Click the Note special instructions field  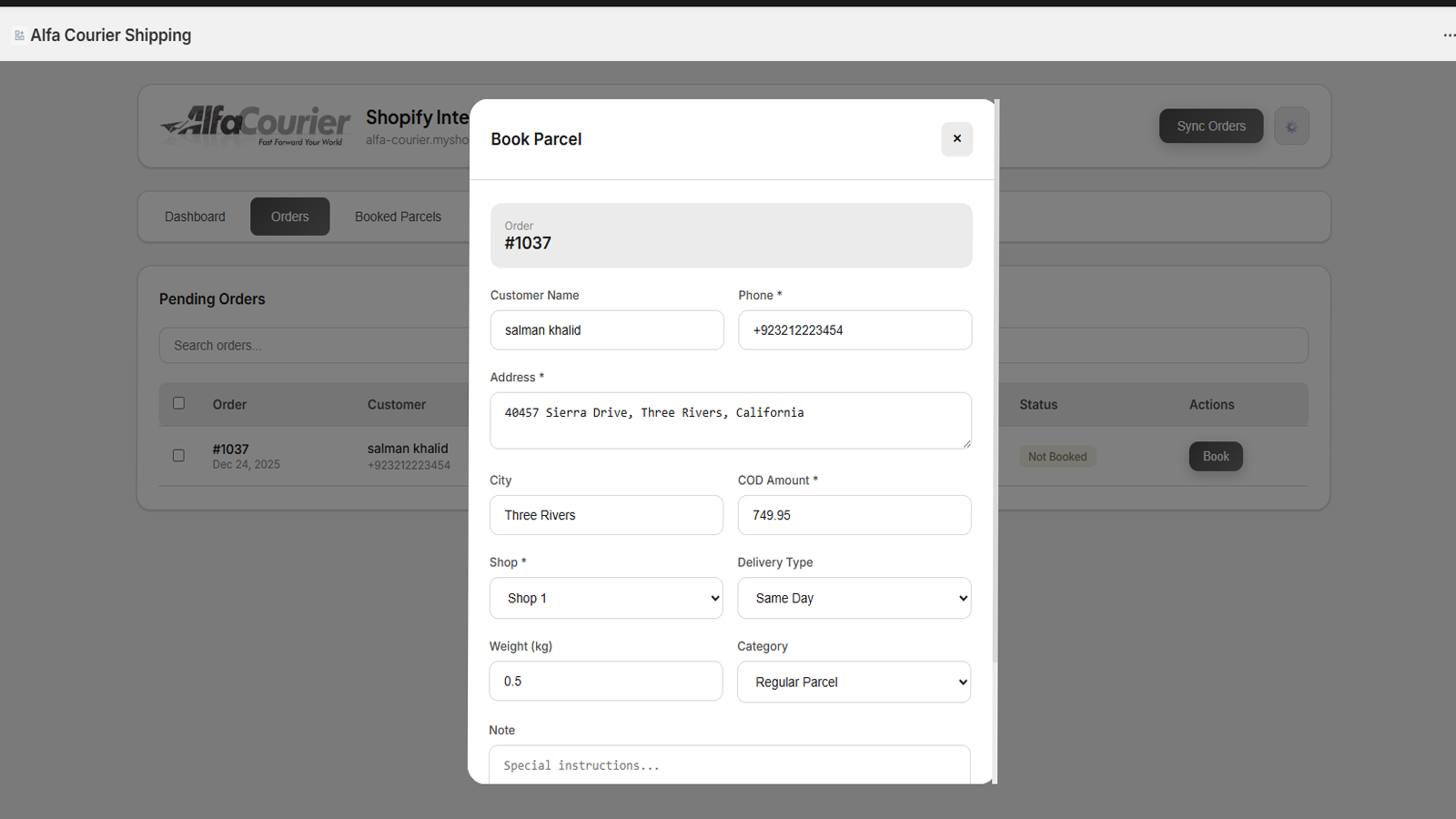tap(730, 765)
